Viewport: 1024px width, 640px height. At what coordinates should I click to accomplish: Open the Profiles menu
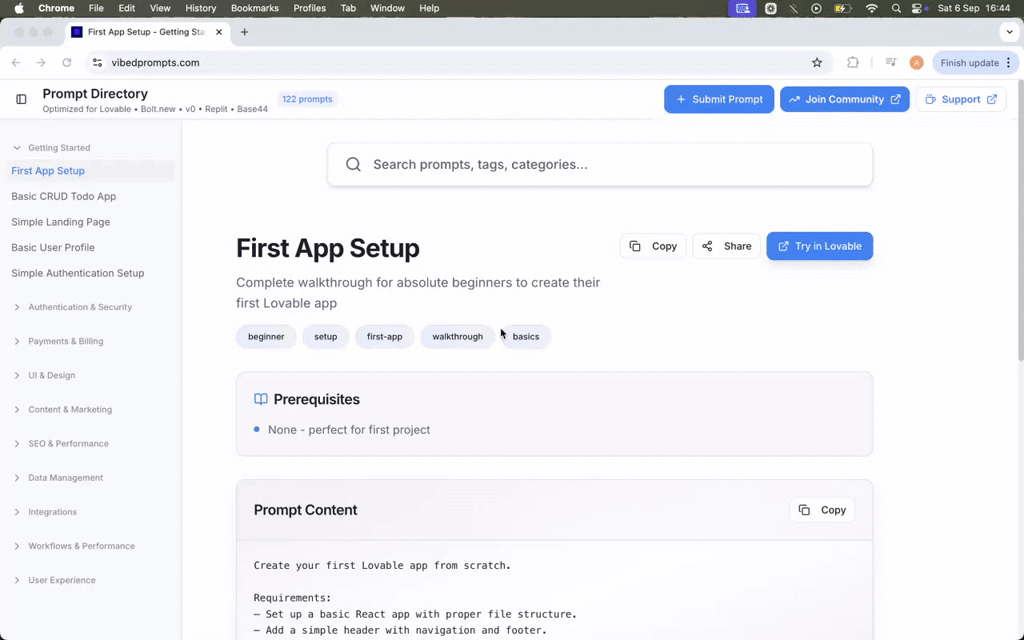310,8
